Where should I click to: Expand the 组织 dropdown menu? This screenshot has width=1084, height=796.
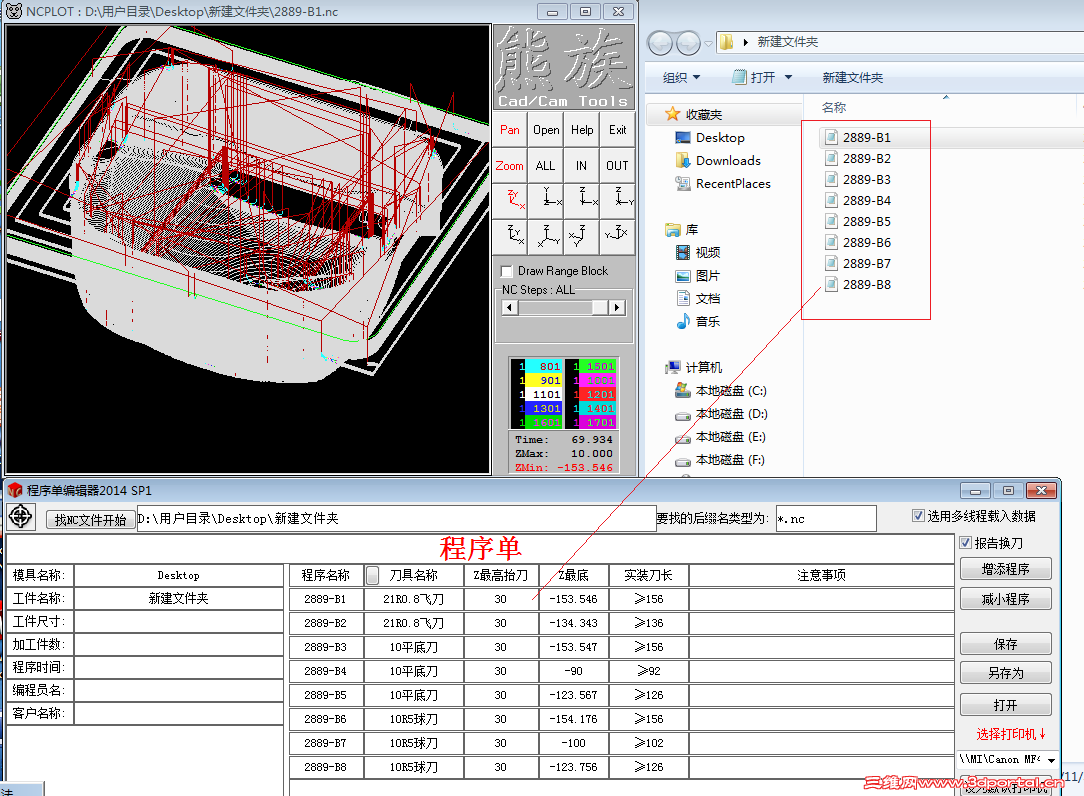681,77
